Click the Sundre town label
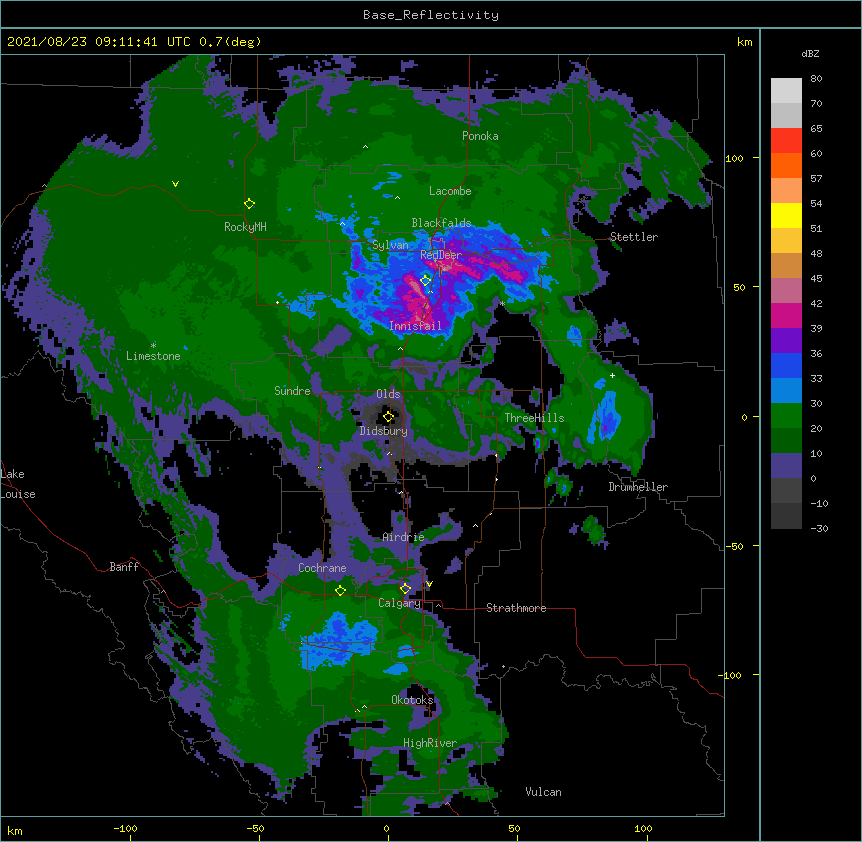 292,391
